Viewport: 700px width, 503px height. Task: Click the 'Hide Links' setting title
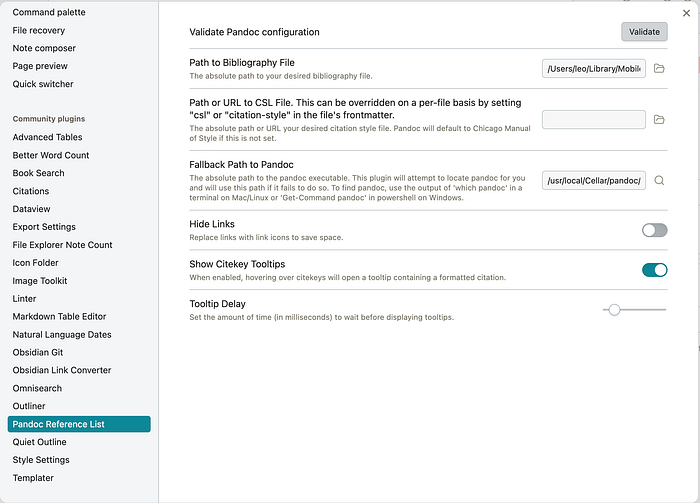coord(212,224)
